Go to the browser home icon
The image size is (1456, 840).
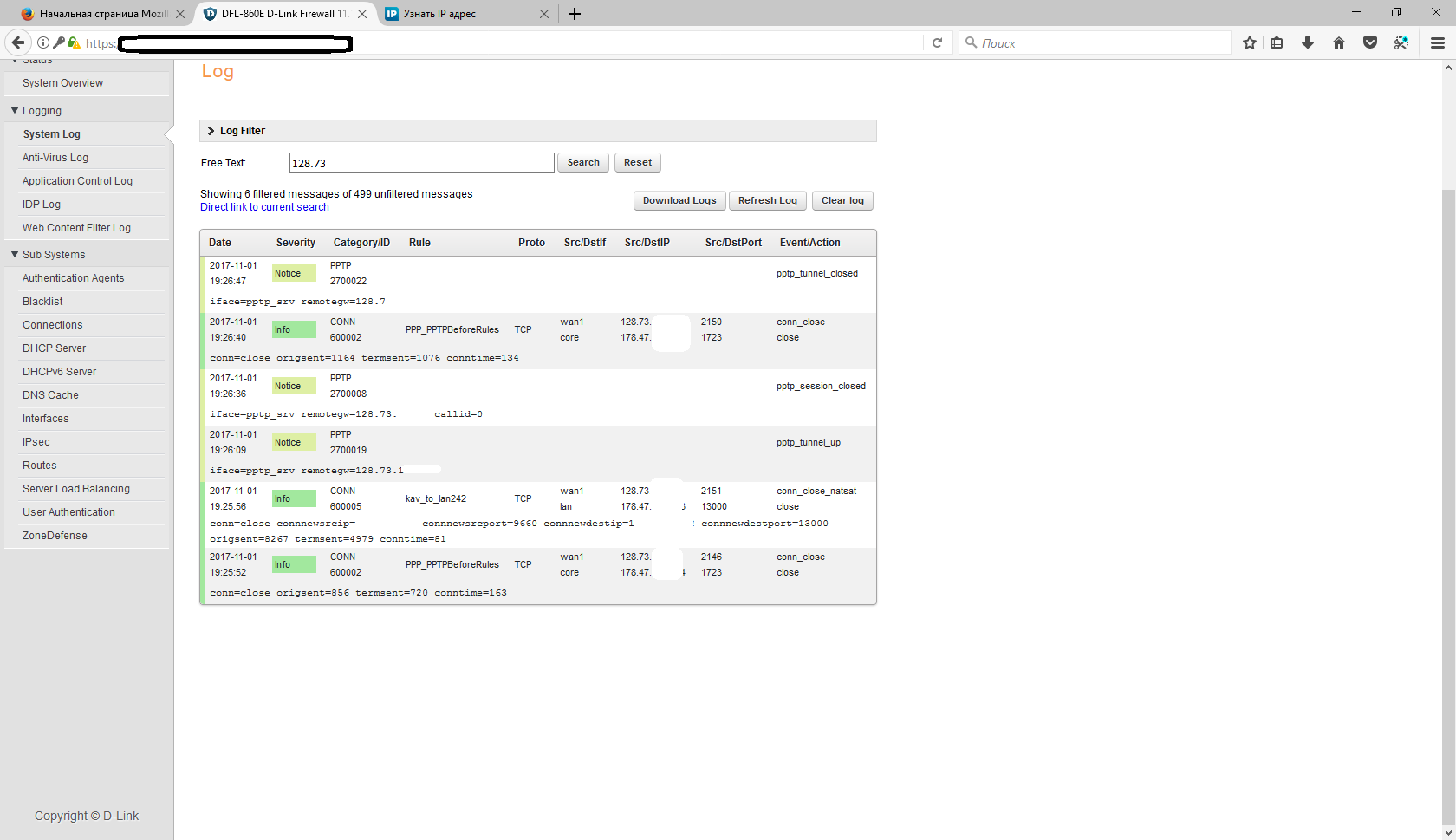pos(1339,42)
